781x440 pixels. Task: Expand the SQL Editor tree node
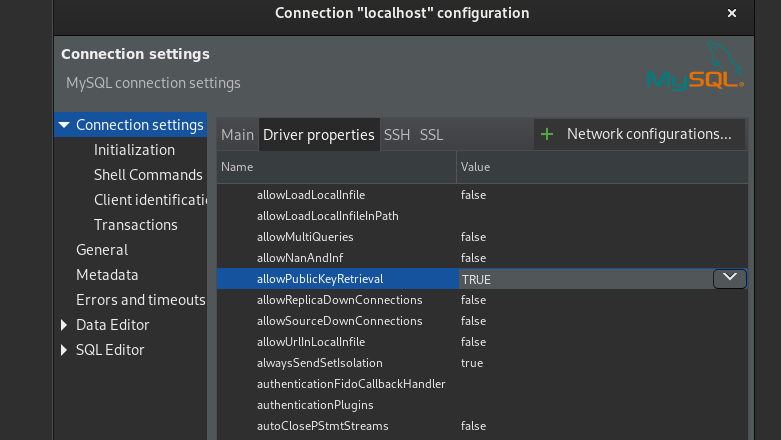coord(65,350)
